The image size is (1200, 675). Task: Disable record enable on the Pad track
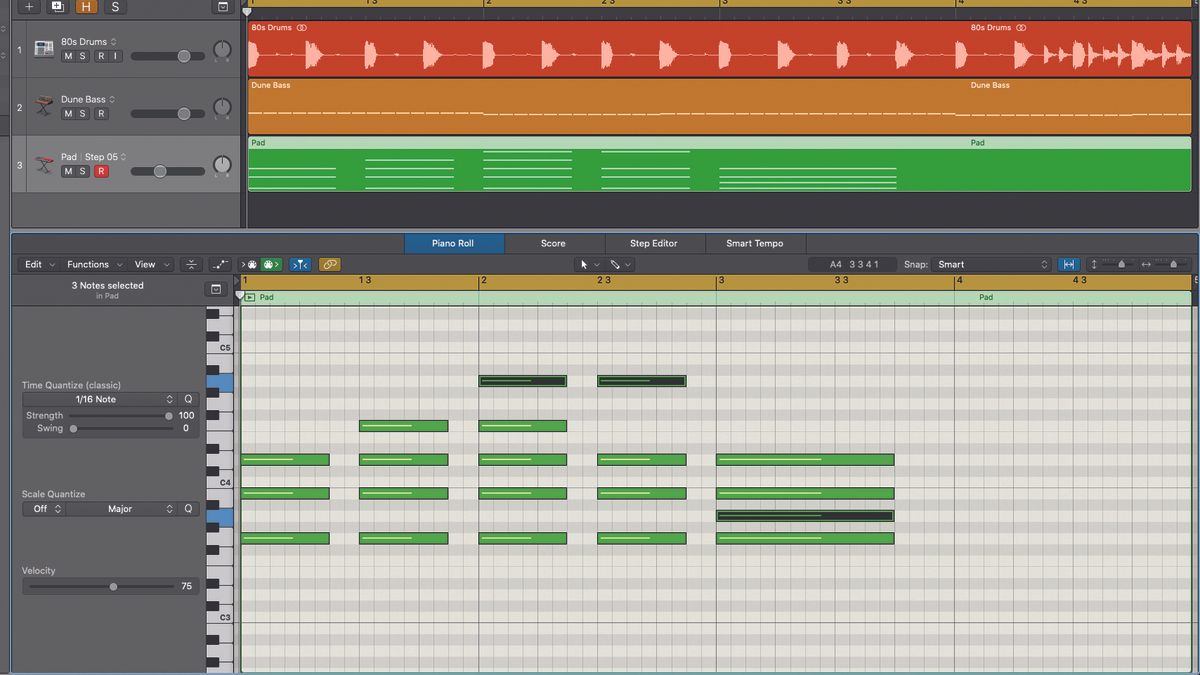(x=100, y=171)
